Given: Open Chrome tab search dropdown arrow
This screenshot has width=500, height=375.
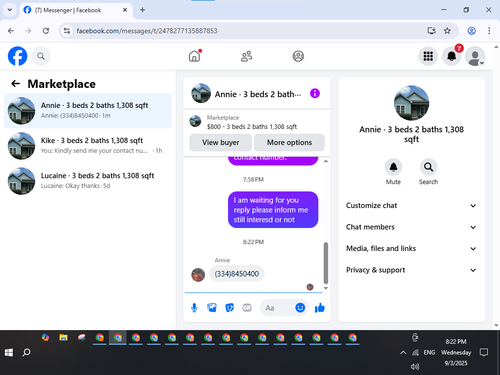Looking at the screenshot, I should click(10, 10).
